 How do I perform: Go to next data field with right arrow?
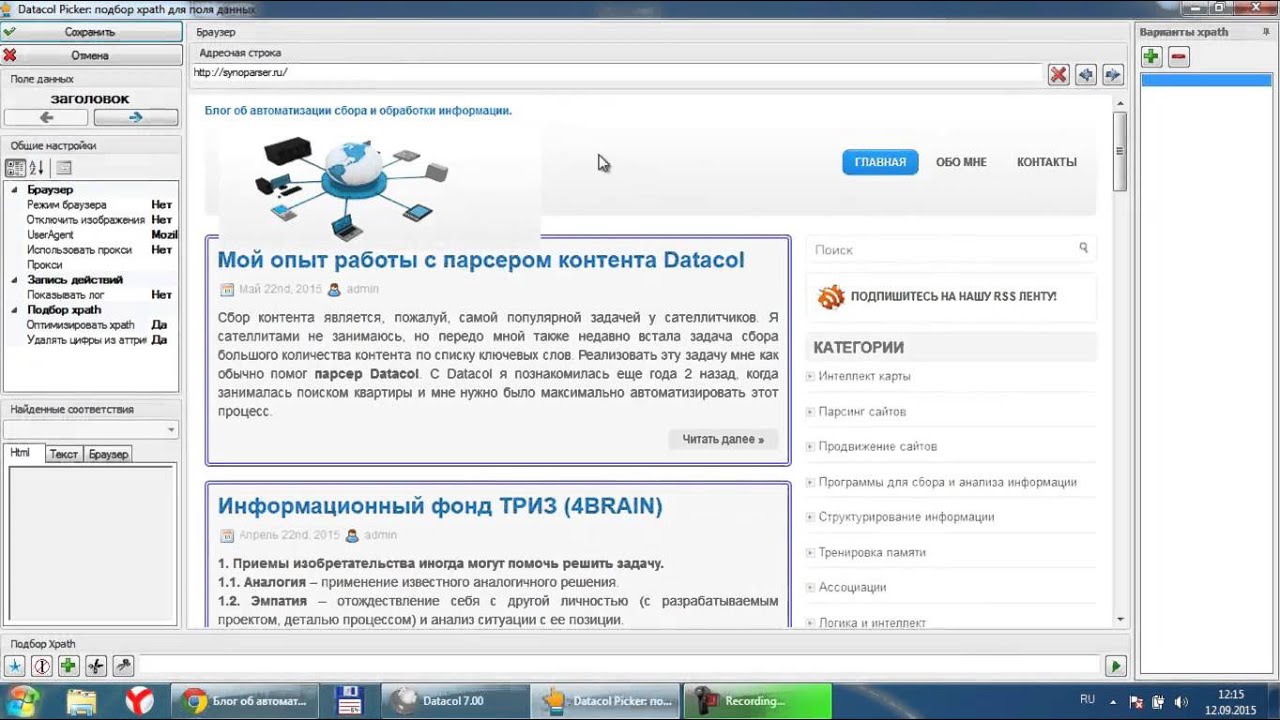pyautogui.click(x=135, y=118)
